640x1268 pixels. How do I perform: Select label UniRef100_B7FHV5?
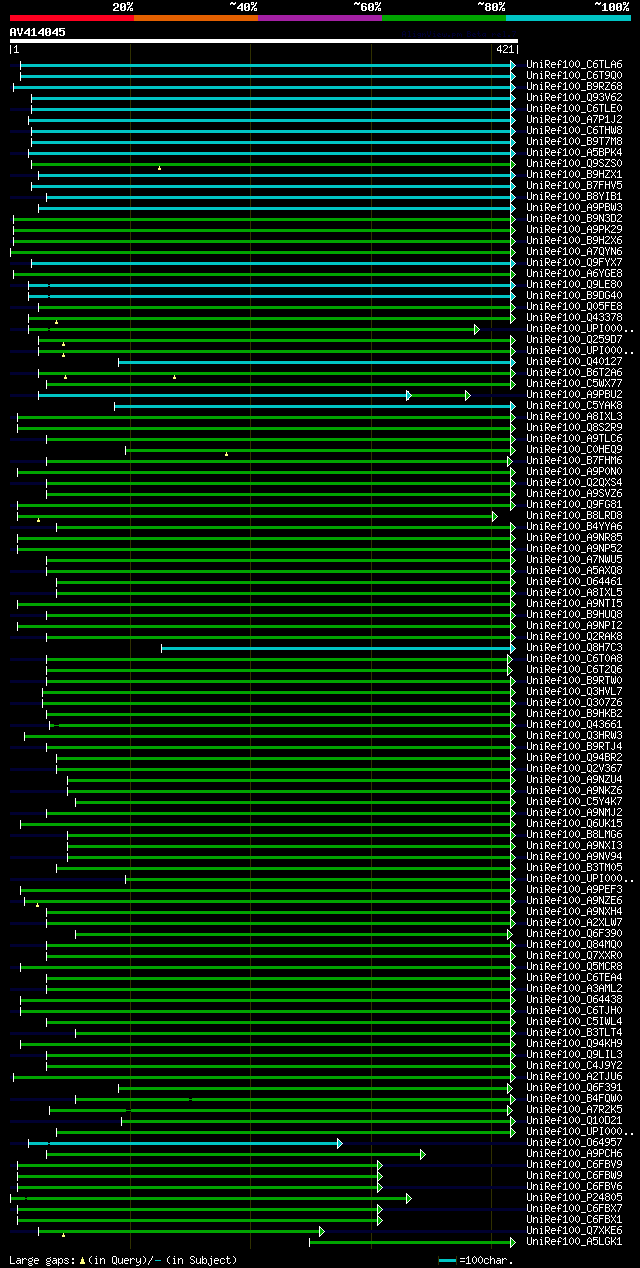tap(574, 186)
